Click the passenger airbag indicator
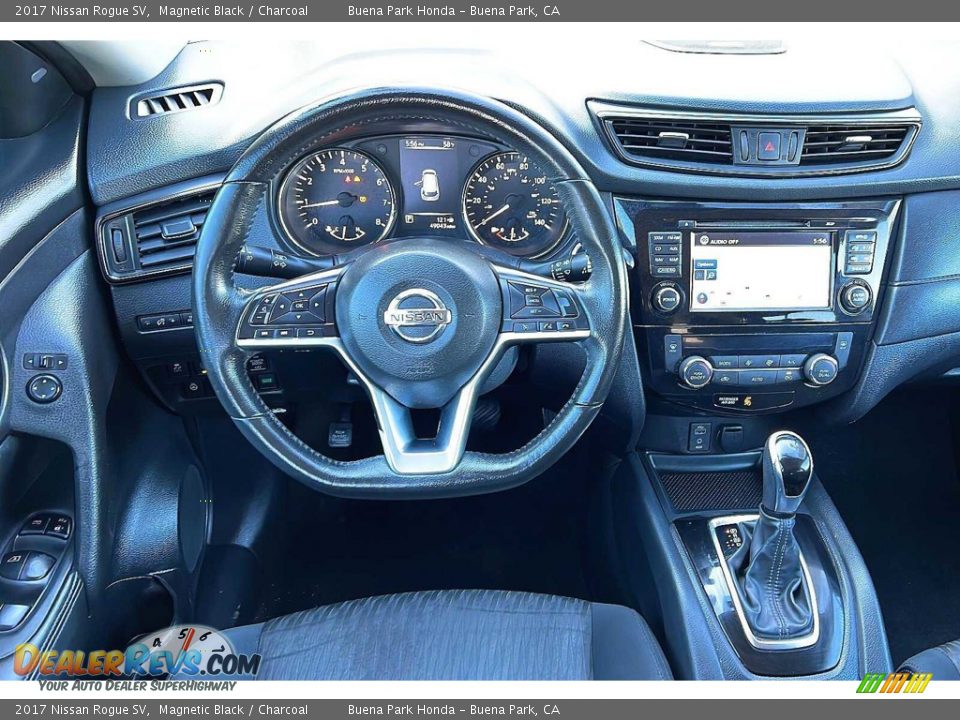960x720 pixels. pyautogui.click(x=736, y=400)
